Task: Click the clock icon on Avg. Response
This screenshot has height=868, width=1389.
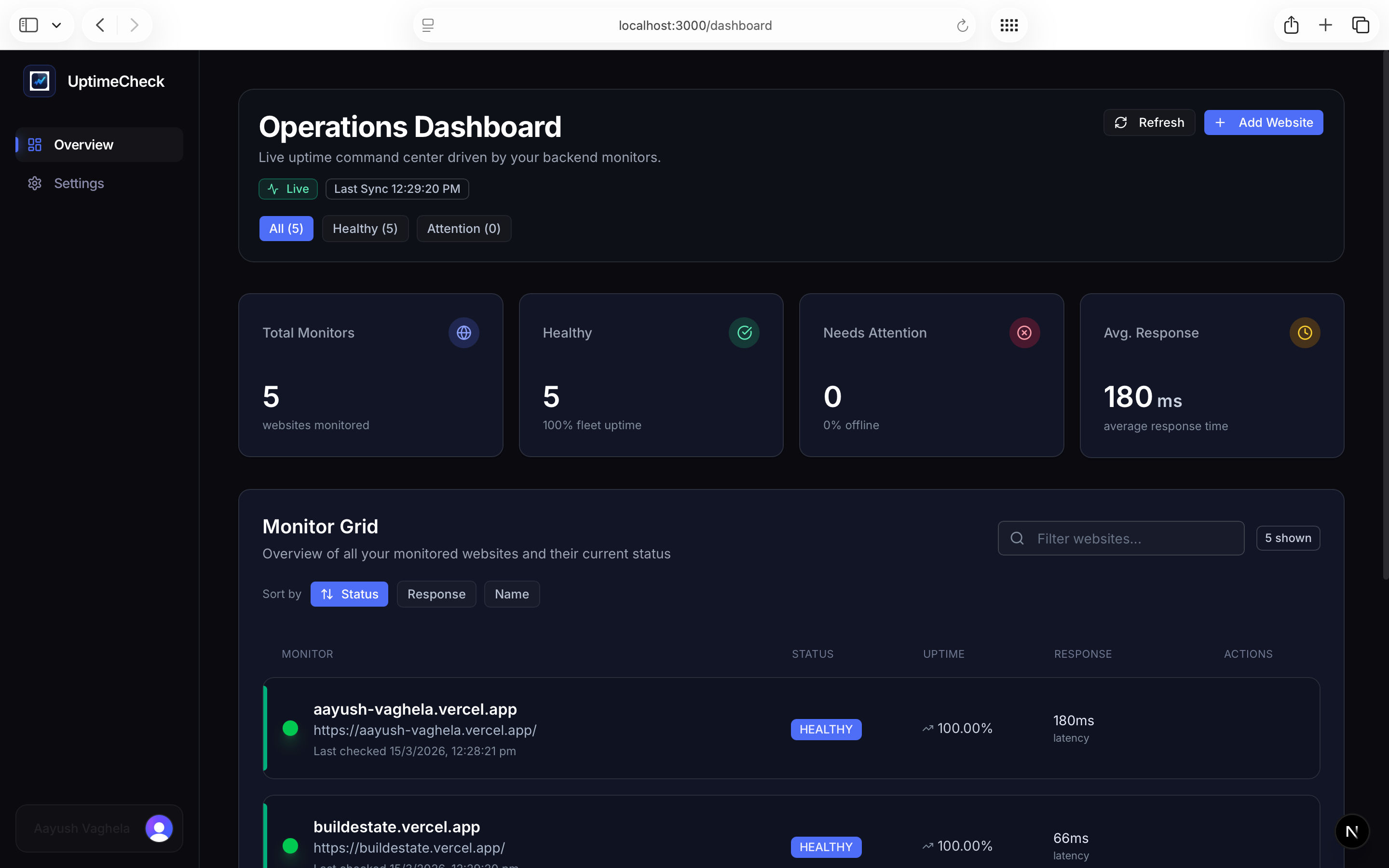Action: [1304, 332]
